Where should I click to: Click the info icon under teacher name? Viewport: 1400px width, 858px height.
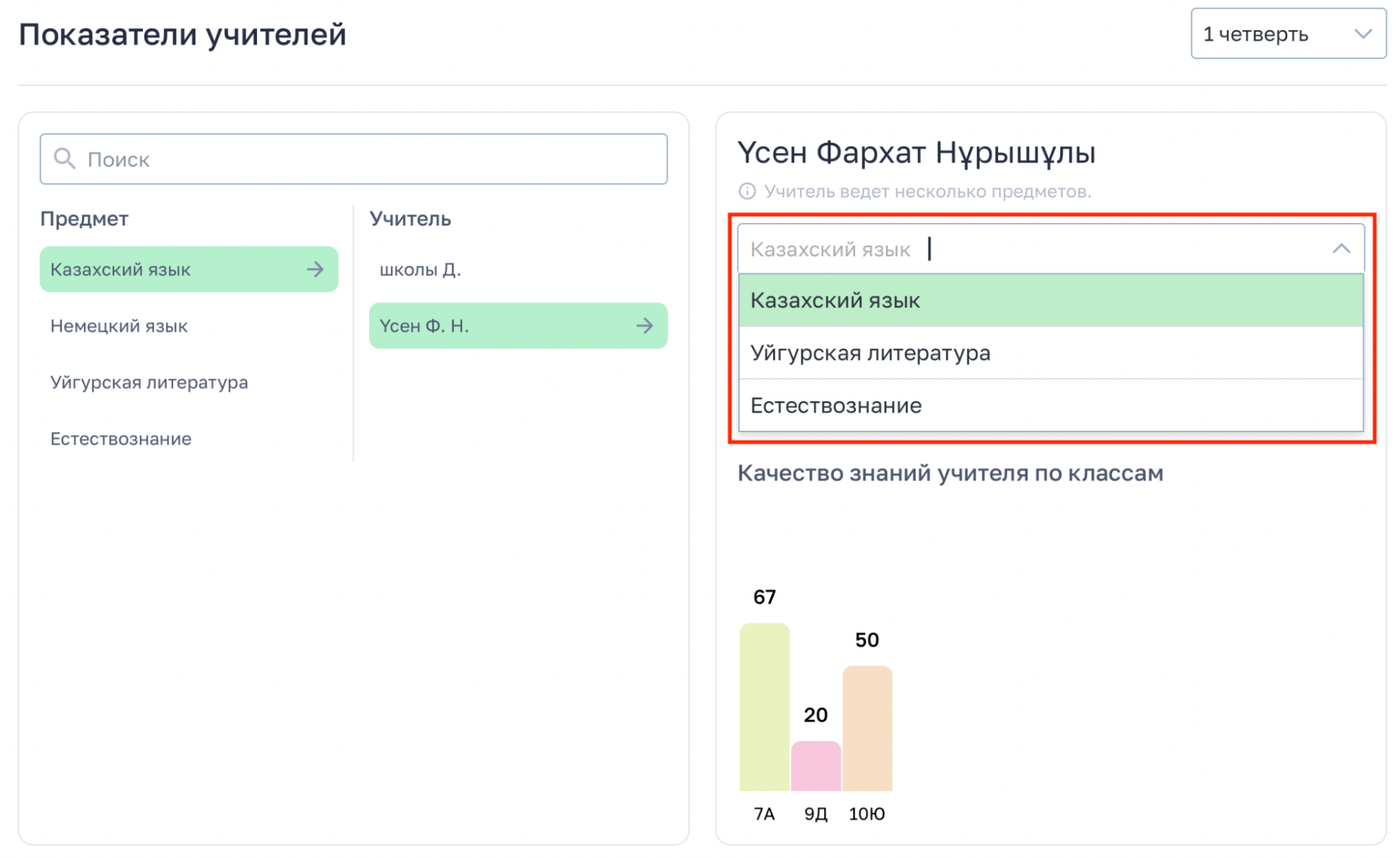click(747, 191)
